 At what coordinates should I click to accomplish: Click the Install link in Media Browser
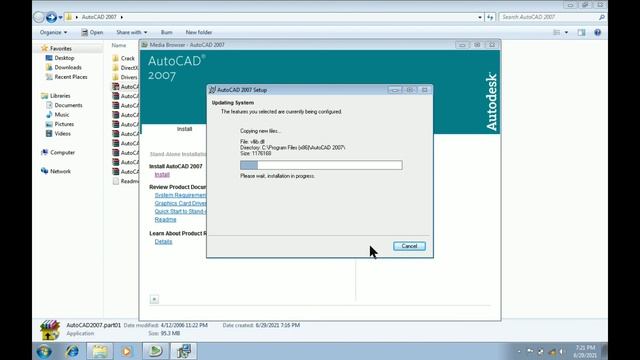click(162, 174)
